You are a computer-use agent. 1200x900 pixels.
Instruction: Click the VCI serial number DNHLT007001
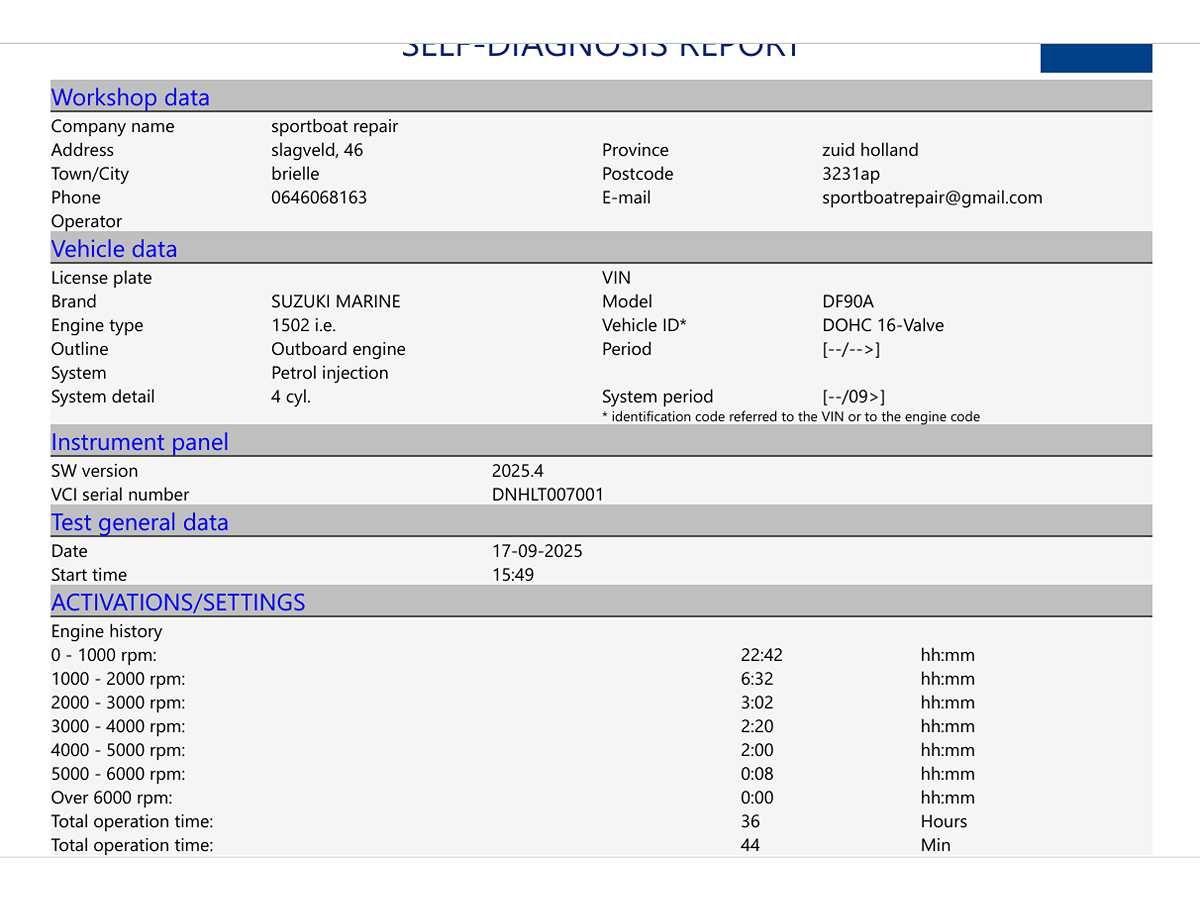pos(547,494)
